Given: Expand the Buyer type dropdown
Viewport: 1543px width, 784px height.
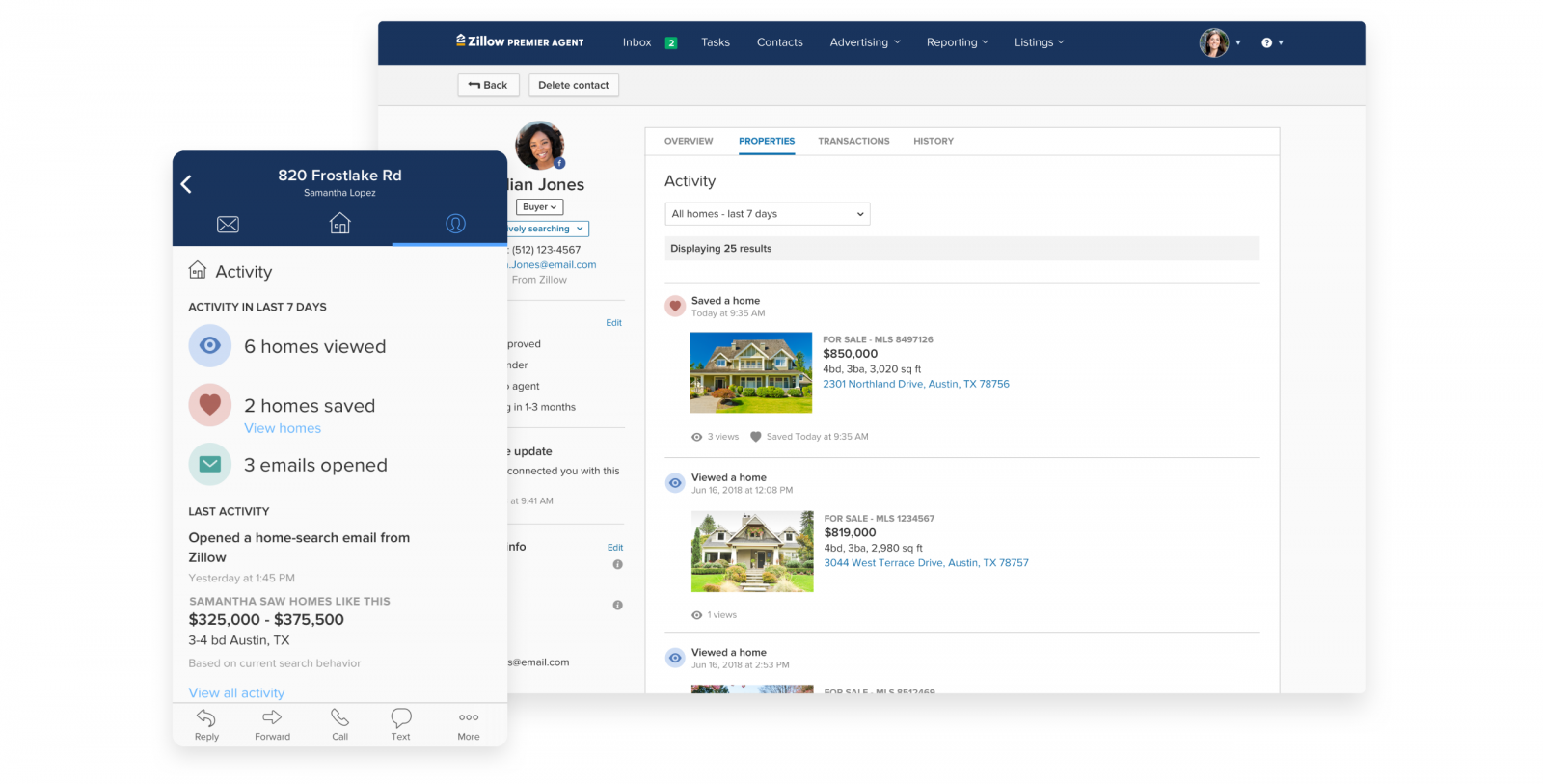Looking at the screenshot, I should click(539, 207).
